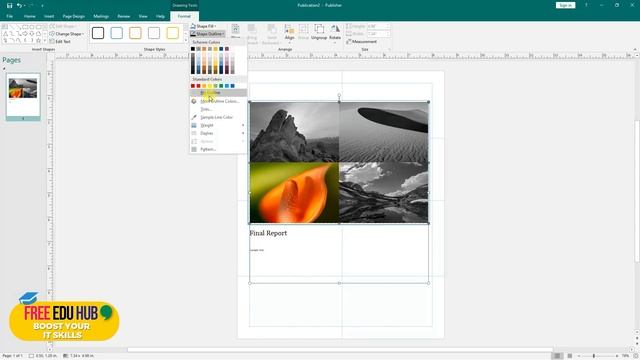Select the cloudy lake landscape picture
640x360 pixels.
coord(384,193)
